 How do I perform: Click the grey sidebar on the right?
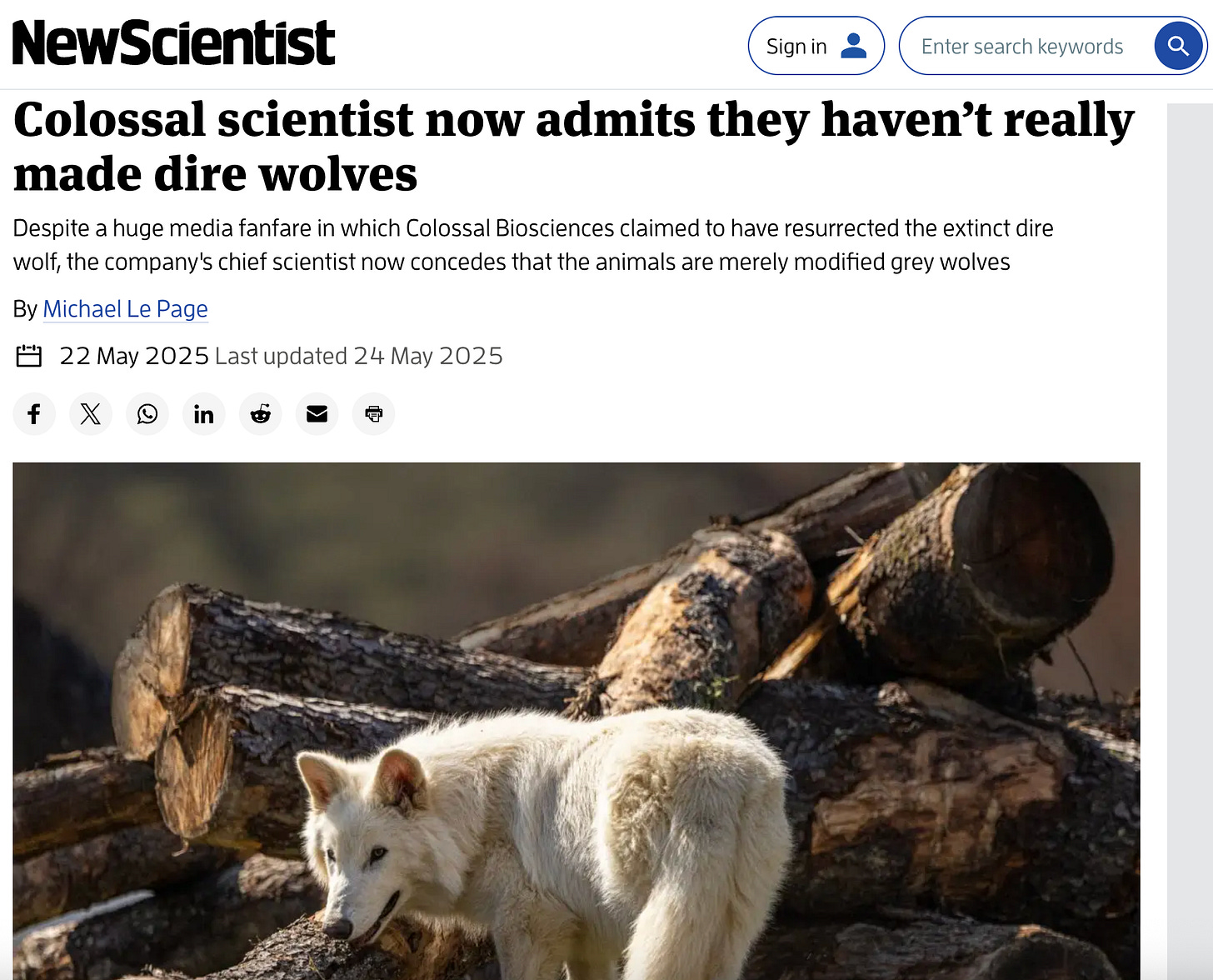point(1190,542)
